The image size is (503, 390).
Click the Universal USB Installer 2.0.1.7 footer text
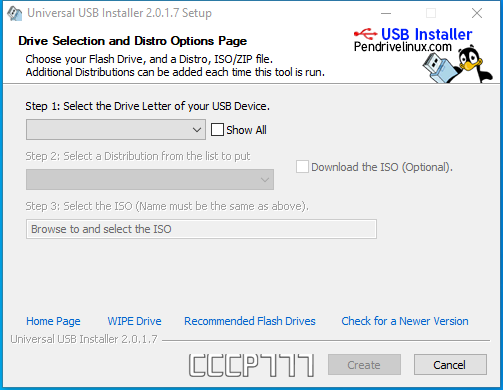84,339
